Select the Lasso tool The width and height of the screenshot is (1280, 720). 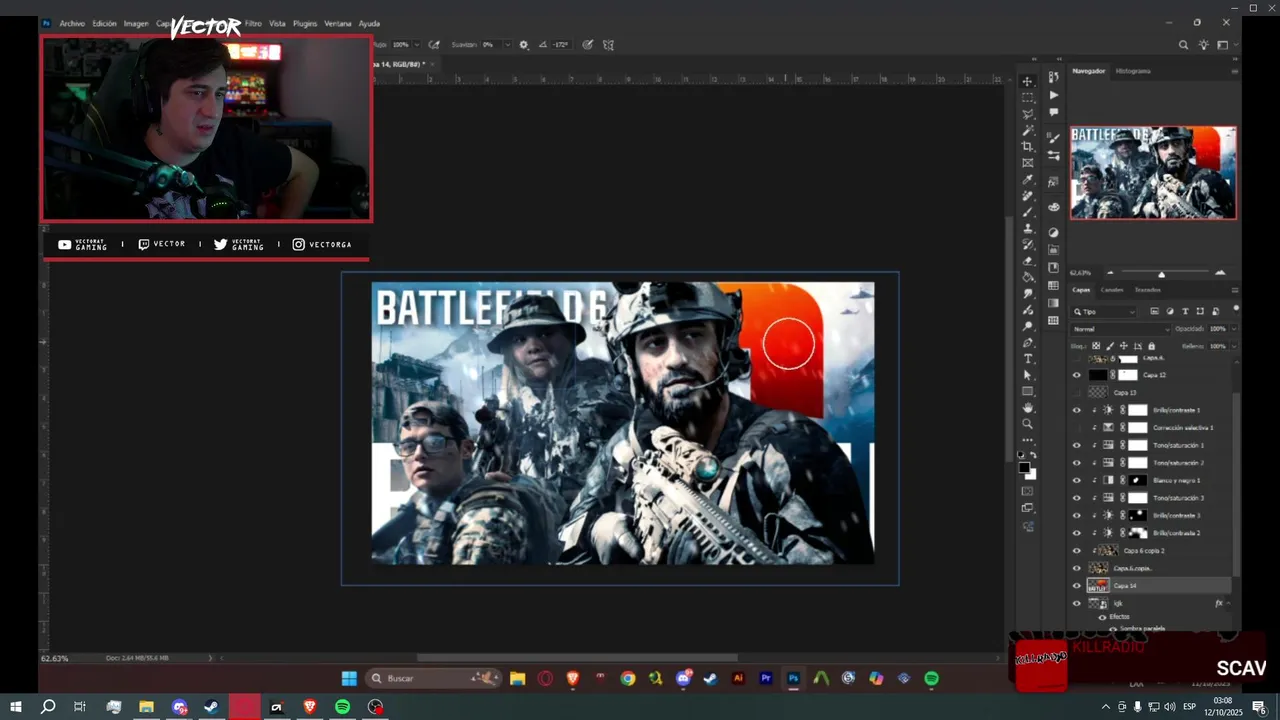coord(1027,114)
